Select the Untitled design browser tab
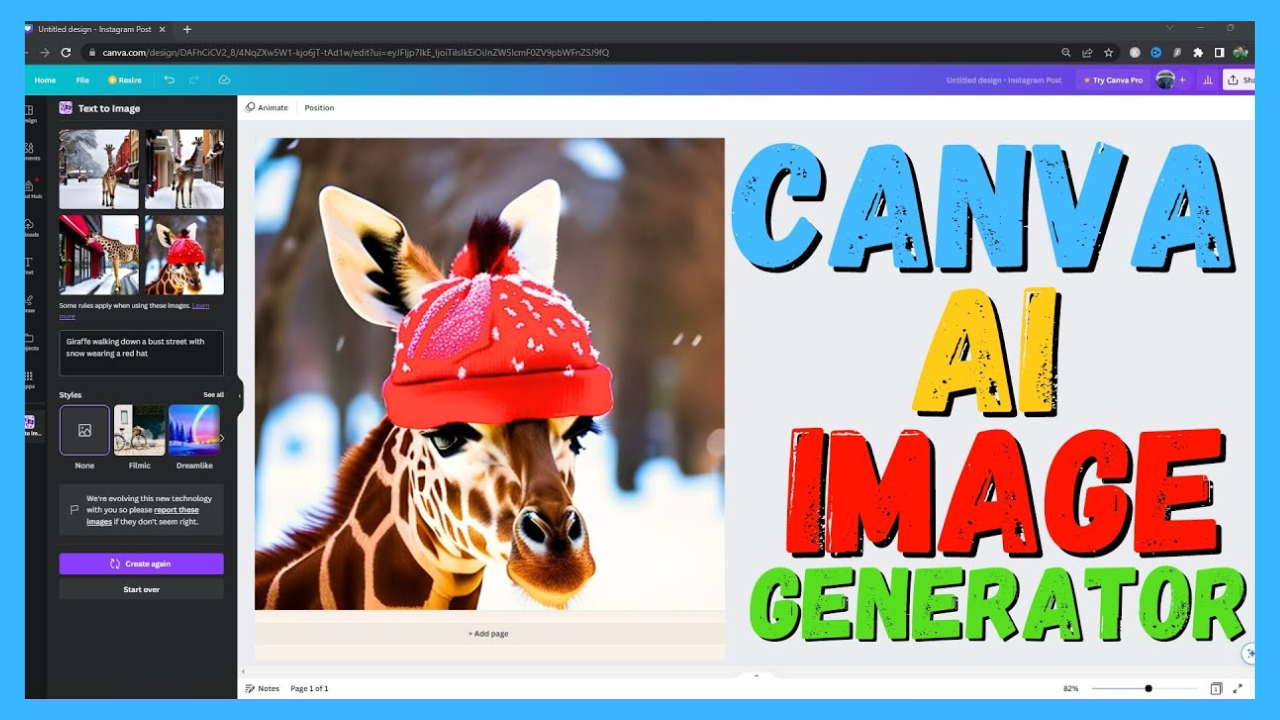Screen dimensions: 1280x720 (96, 29)
